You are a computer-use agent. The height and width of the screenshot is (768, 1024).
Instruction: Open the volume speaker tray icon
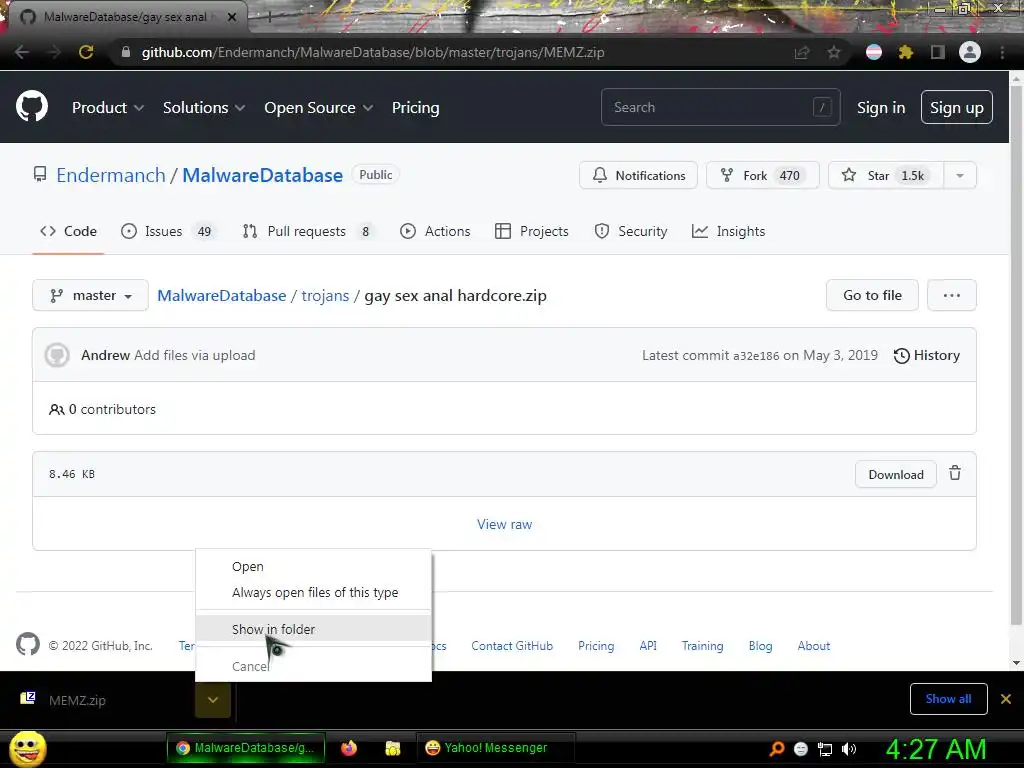[x=849, y=749]
